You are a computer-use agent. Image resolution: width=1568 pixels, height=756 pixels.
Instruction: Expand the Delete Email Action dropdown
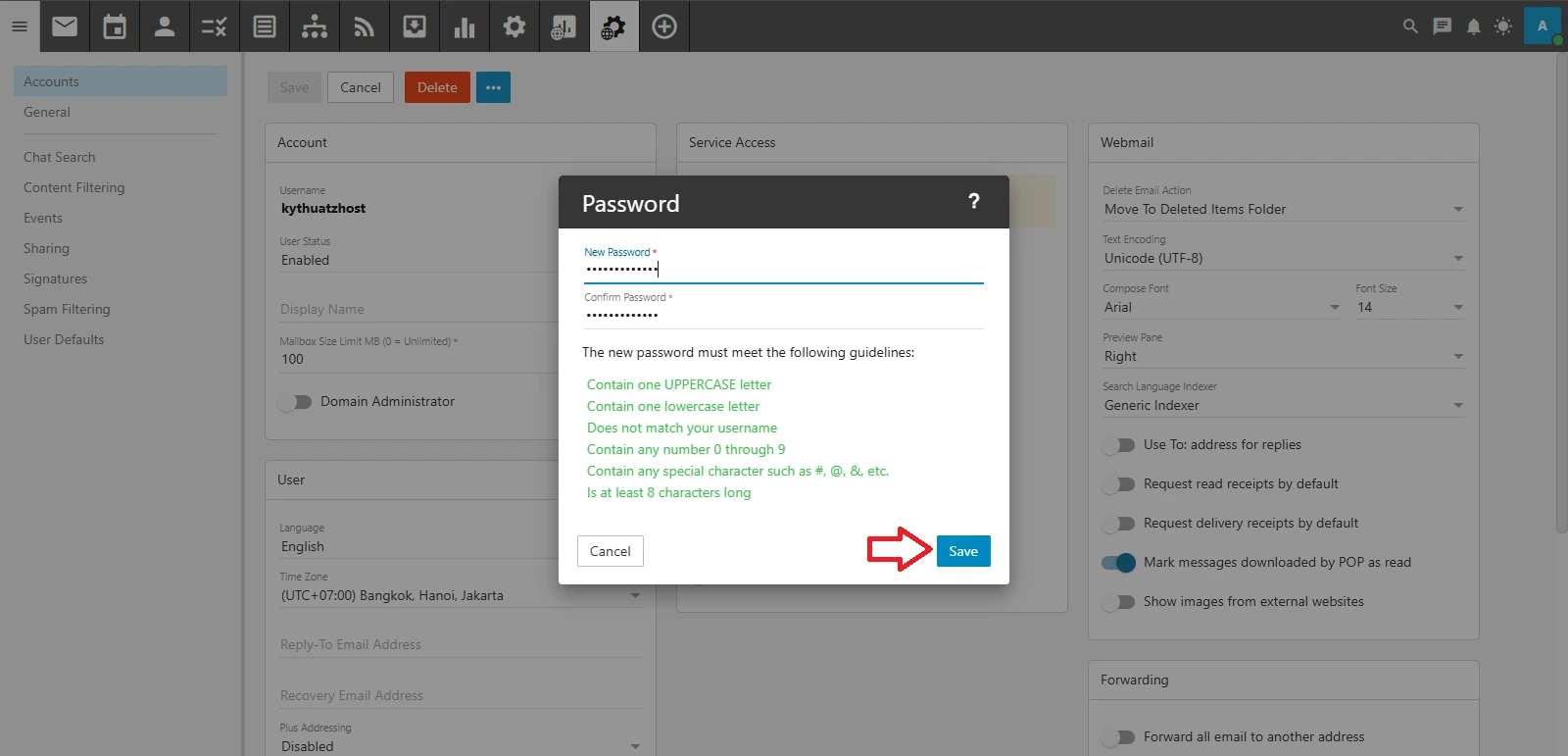click(x=1282, y=210)
